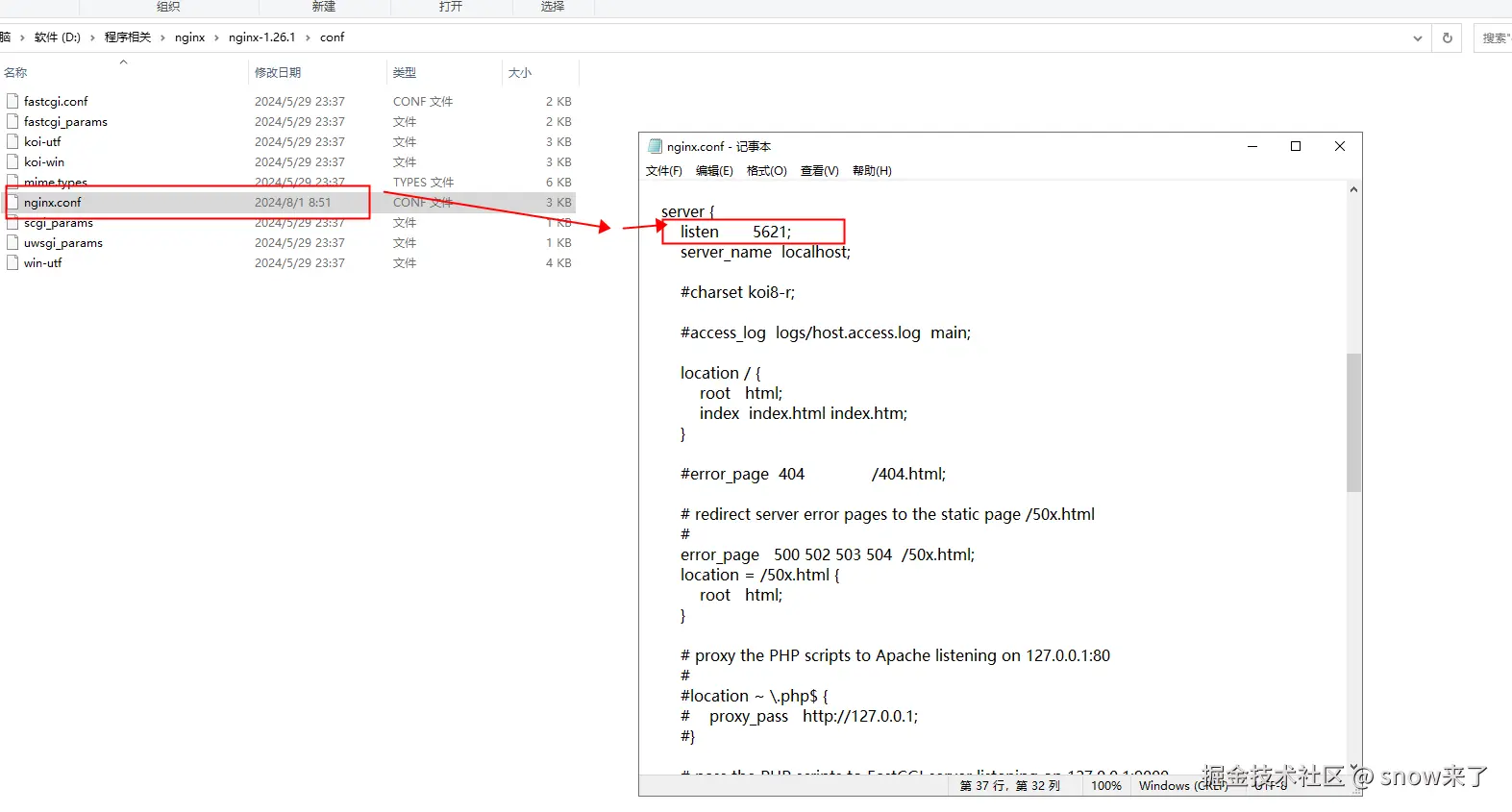Expand the chevron after 程序相关 breadcrumb
The height and width of the screenshot is (812, 1512).
tap(162, 37)
